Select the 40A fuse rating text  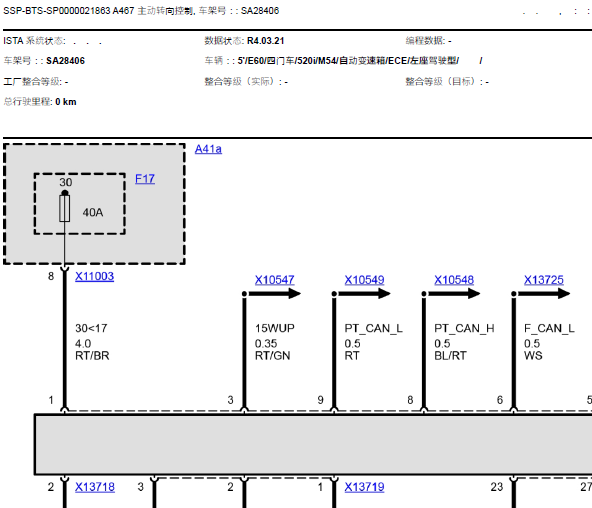[93, 212]
